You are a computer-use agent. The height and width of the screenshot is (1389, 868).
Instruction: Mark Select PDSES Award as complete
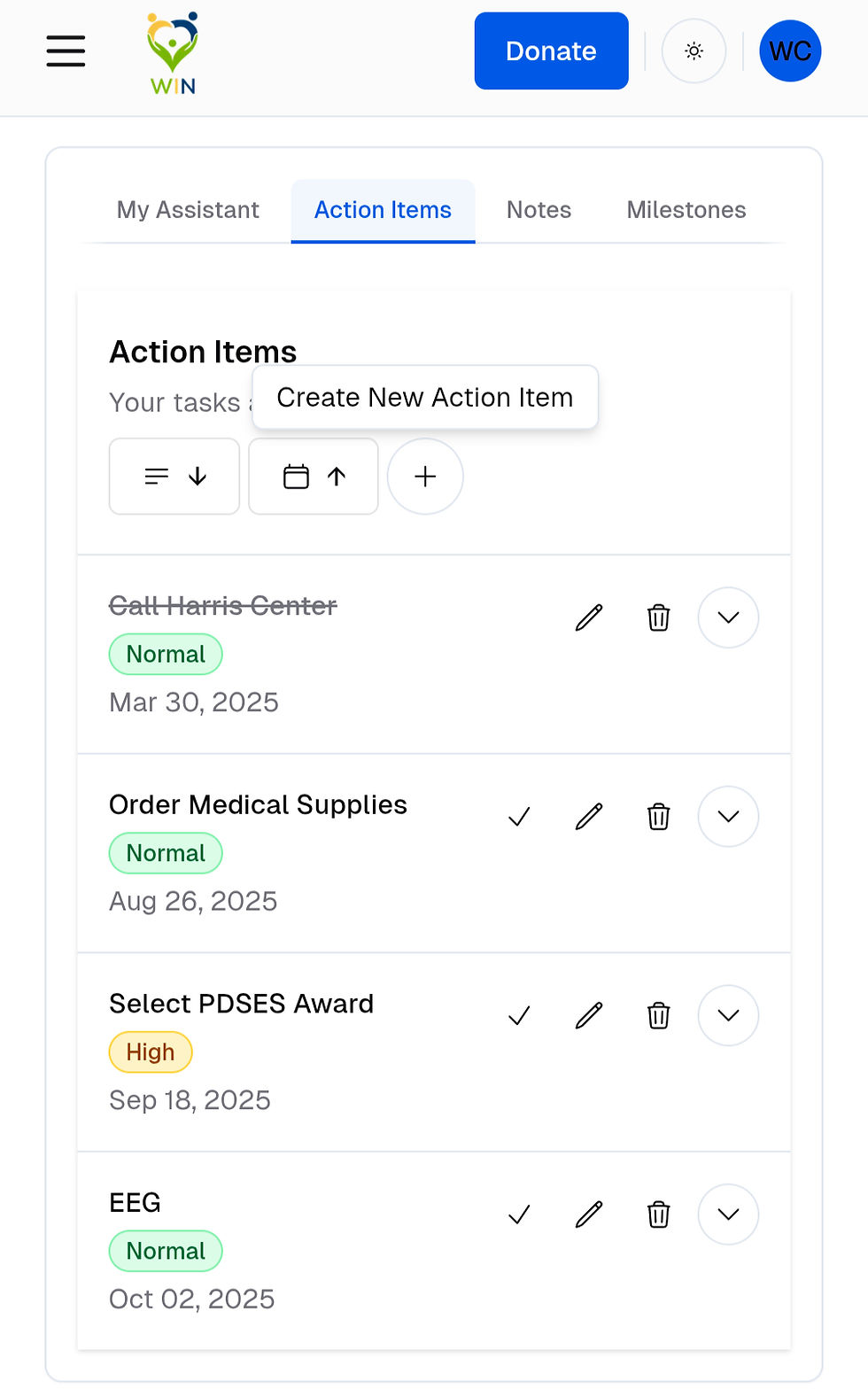[519, 1015]
